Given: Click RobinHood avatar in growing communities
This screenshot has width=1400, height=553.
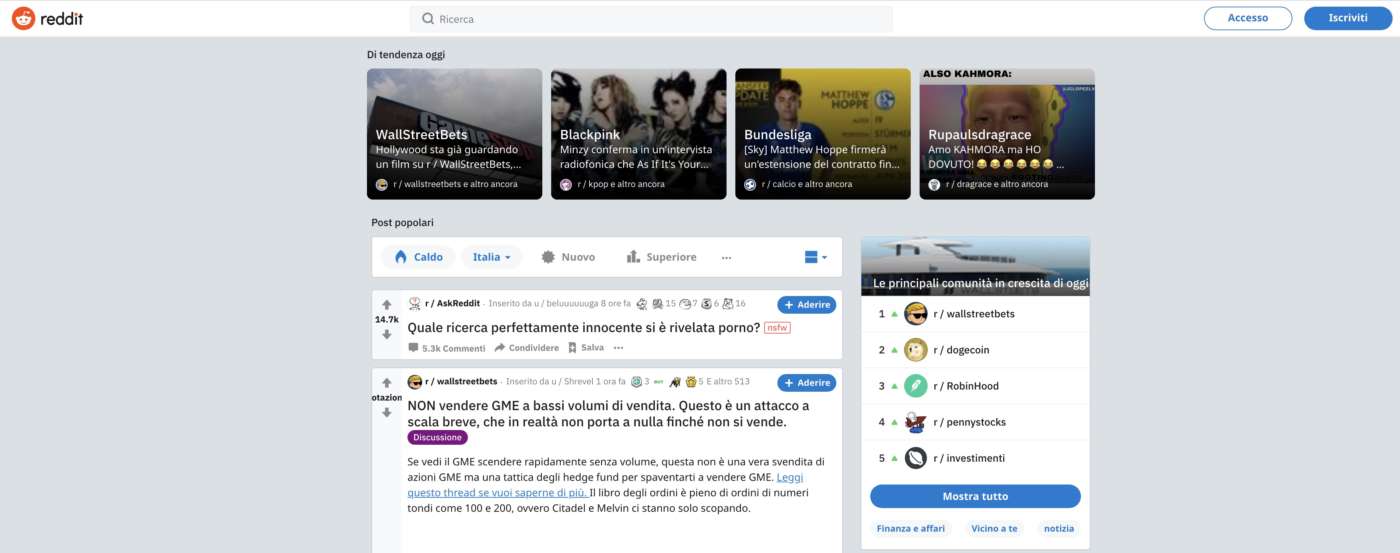Looking at the screenshot, I should 916,386.
